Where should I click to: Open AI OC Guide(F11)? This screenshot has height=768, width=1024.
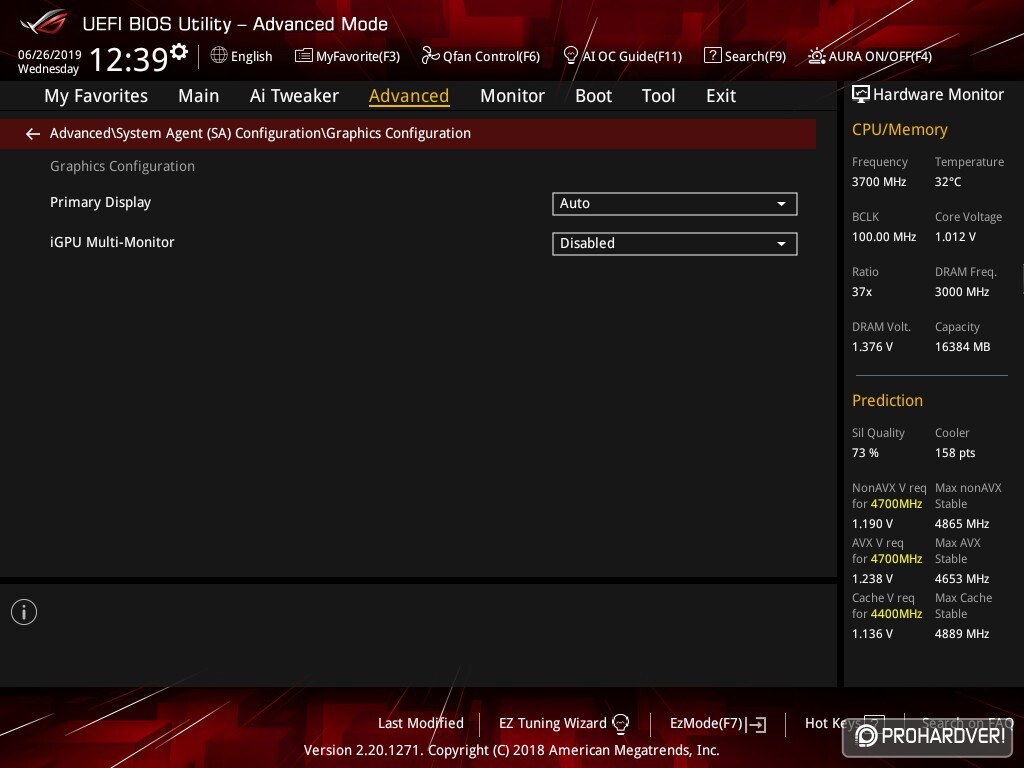pyautogui.click(x=622, y=56)
